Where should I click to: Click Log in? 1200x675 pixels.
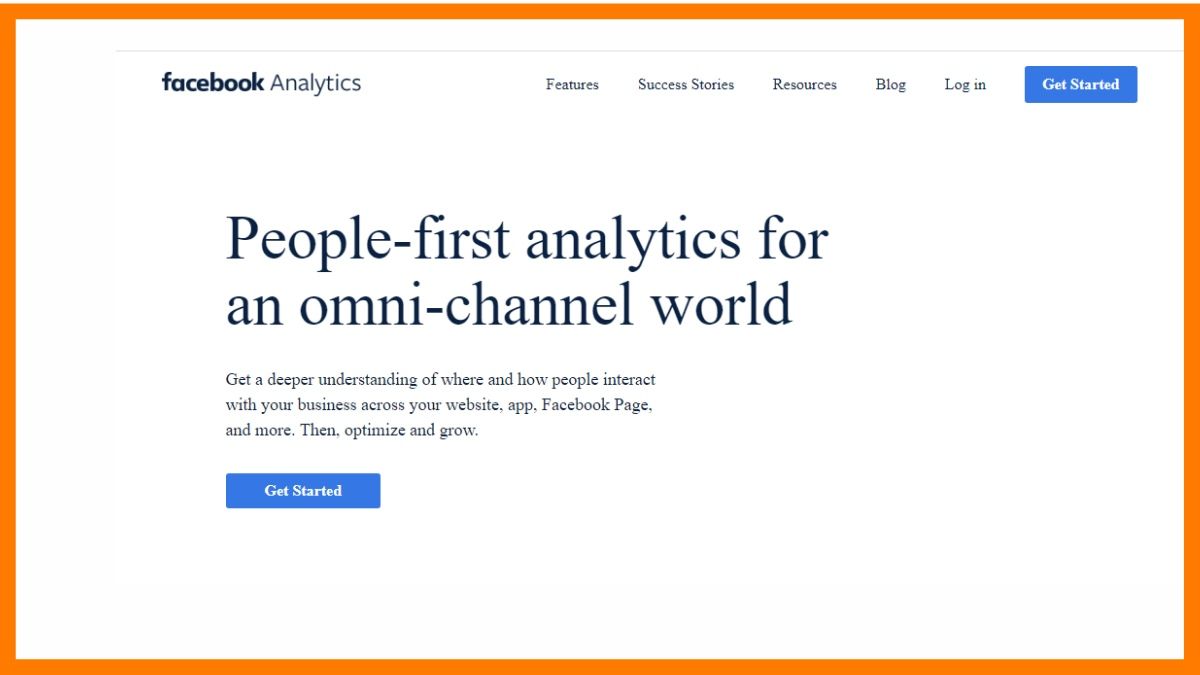[x=965, y=85]
